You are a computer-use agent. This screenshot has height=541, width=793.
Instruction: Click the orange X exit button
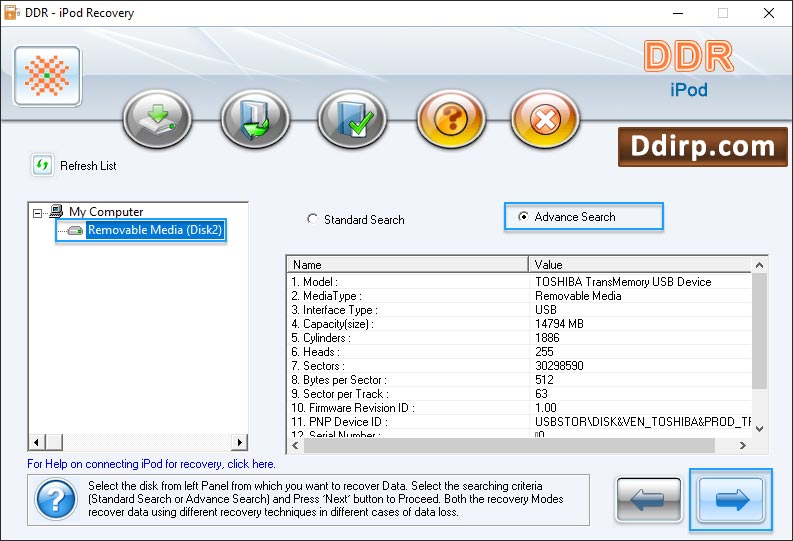click(x=545, y=119)
